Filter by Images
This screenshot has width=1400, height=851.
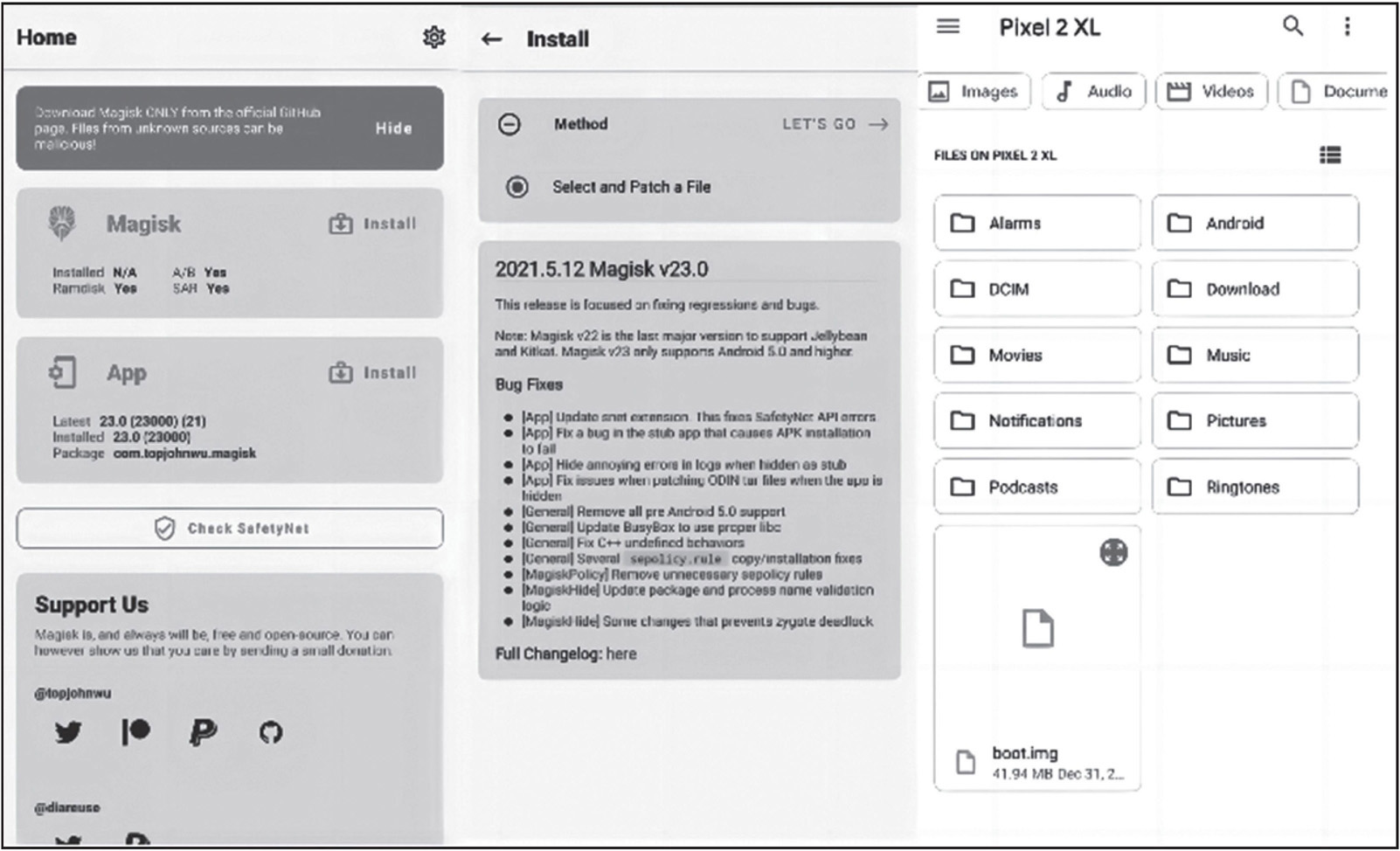[x=976, y=92]
